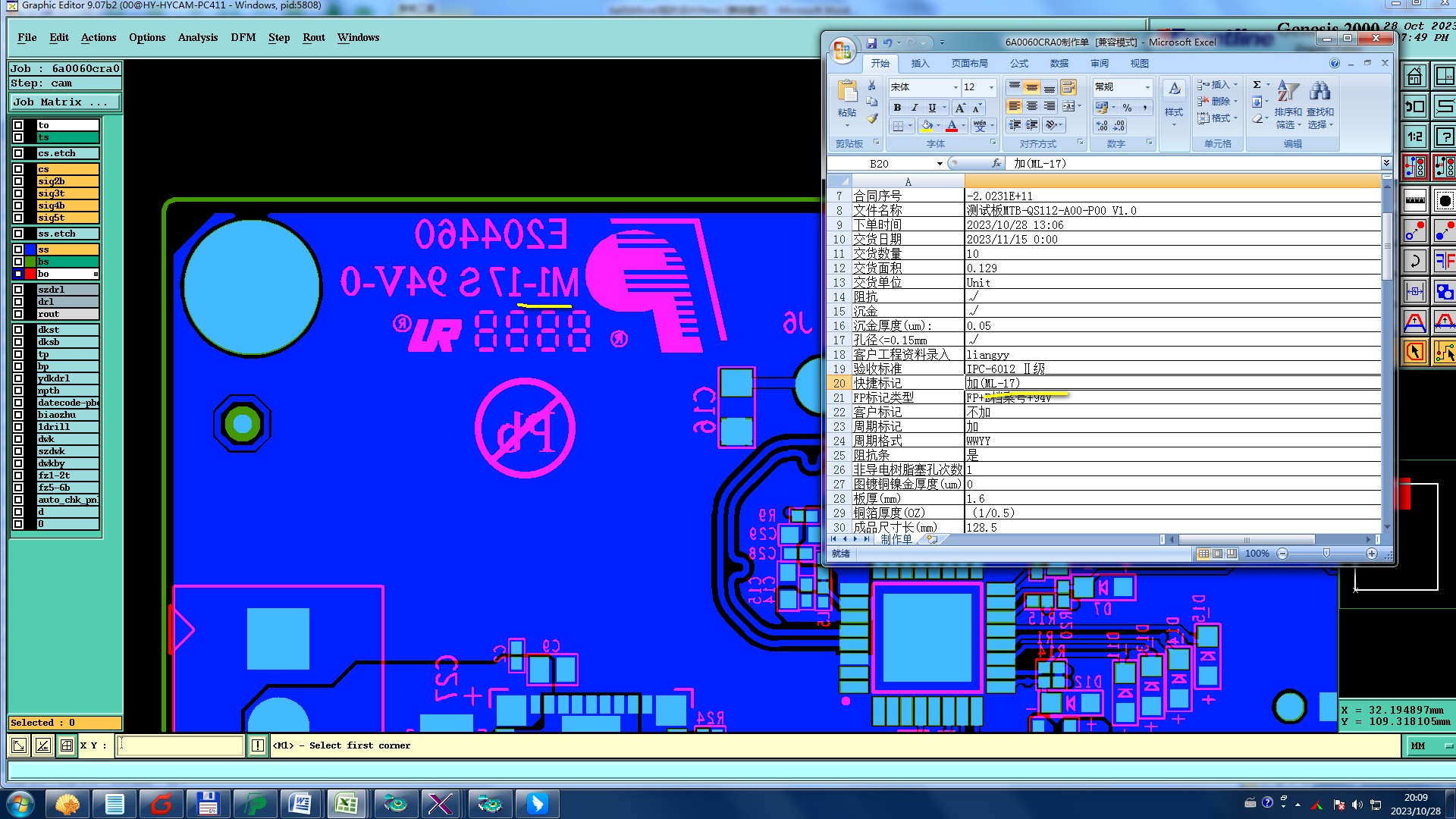This screenshot has height=819, width=1456.
Task: Click the fill color bucket icon
Action: point(927,126)
